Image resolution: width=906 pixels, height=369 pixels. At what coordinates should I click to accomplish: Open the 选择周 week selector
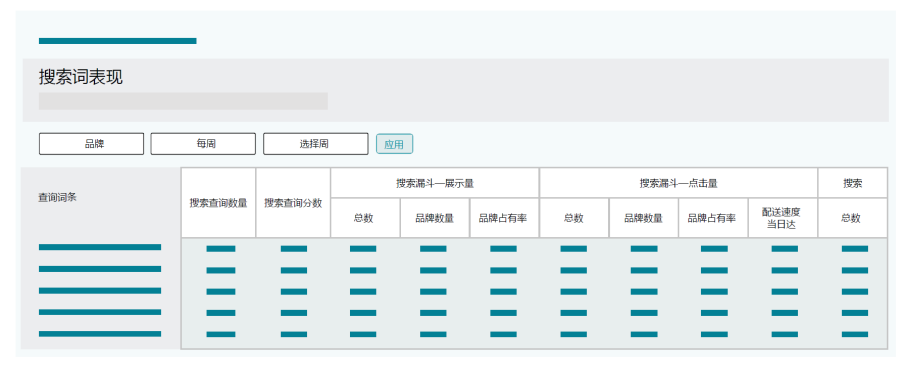tap(315, 144)
